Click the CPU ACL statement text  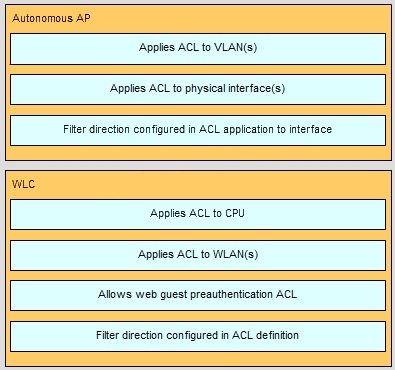click(197, 213)
